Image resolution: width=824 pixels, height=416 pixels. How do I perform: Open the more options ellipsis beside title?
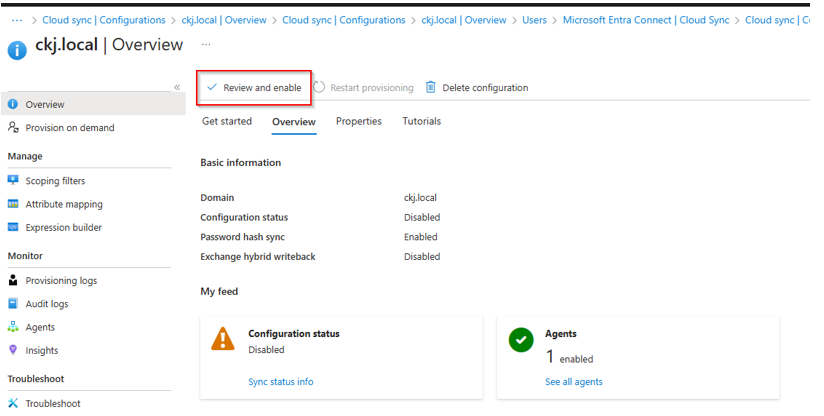206,45
